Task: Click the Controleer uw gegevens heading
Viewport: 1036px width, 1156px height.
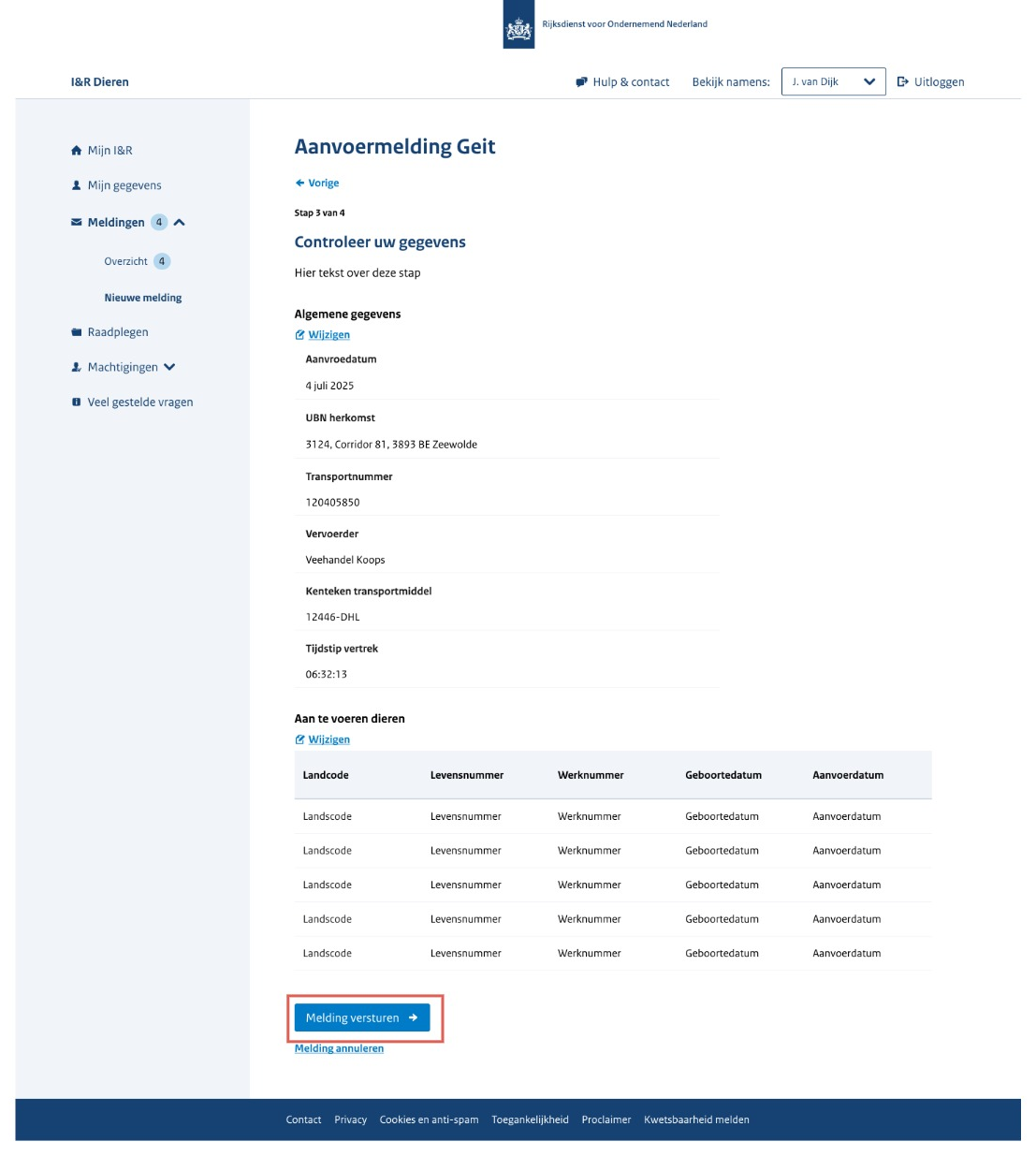Action: (x=380, y=242)
